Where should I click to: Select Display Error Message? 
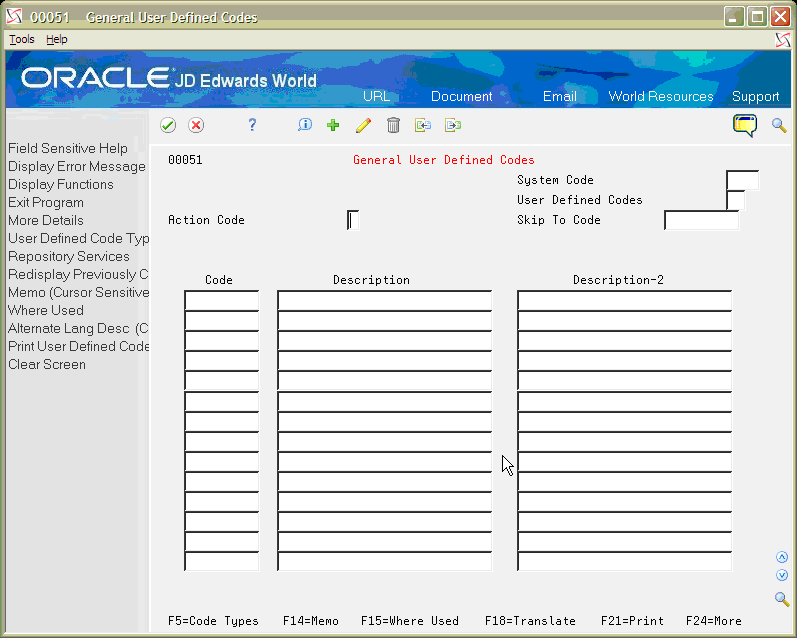click(x=77, y=166)
